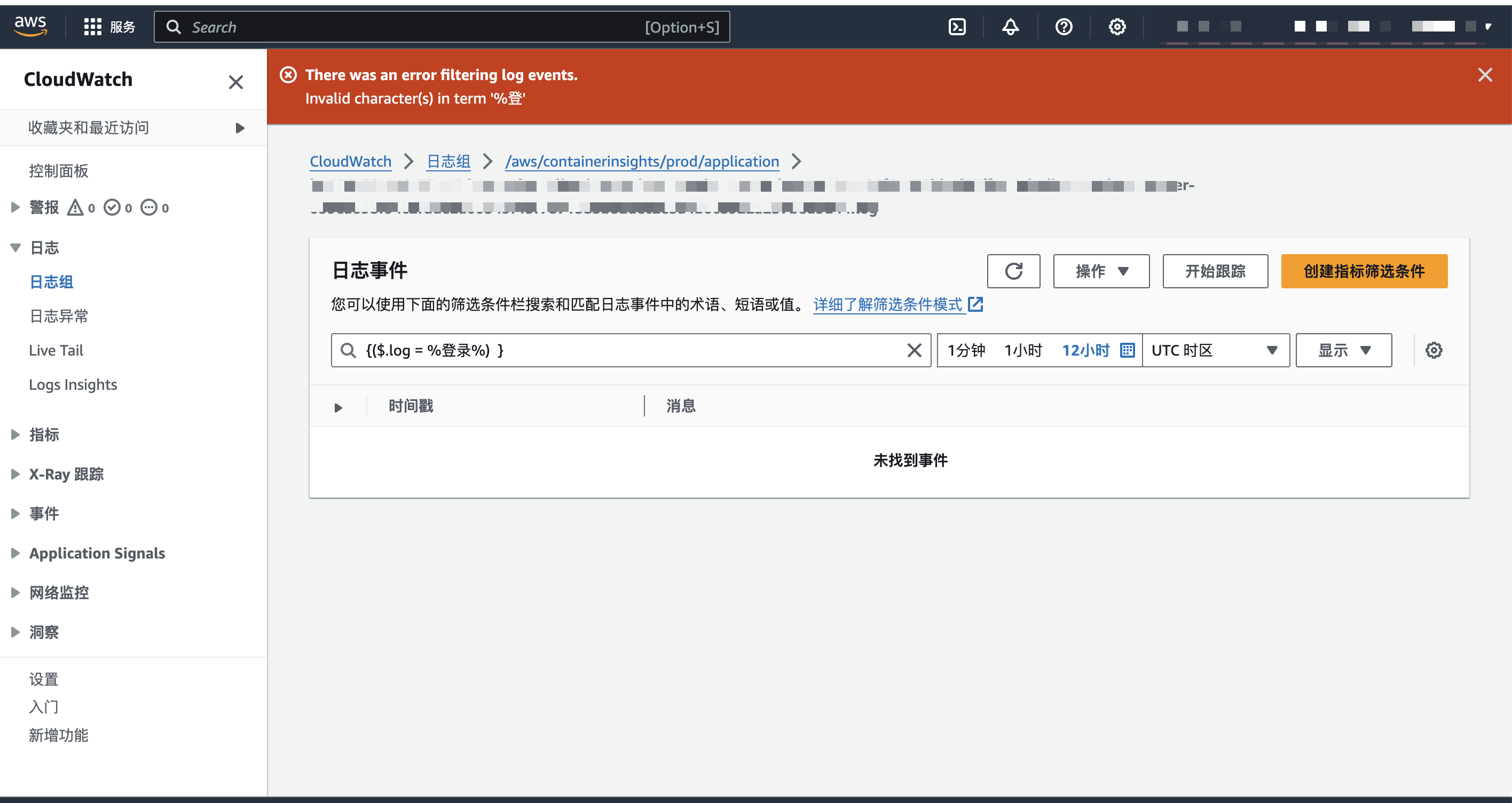Expand the 指标 section
The width and height of the screenshot is (1512, 803).
pyautogui.click(x=15, y=435)
